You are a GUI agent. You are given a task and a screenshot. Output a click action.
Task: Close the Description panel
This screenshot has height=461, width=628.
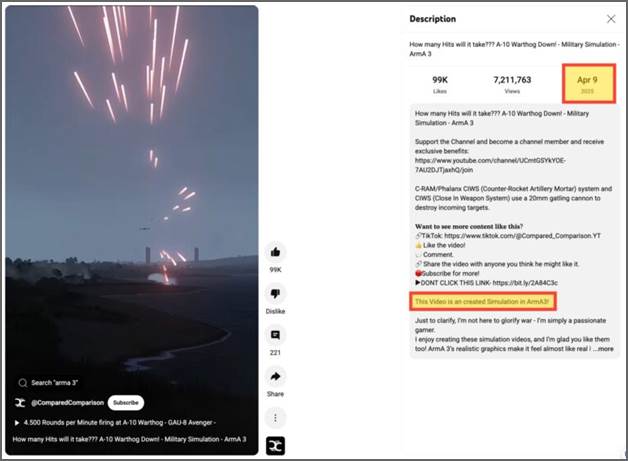[x=611, y=19]
